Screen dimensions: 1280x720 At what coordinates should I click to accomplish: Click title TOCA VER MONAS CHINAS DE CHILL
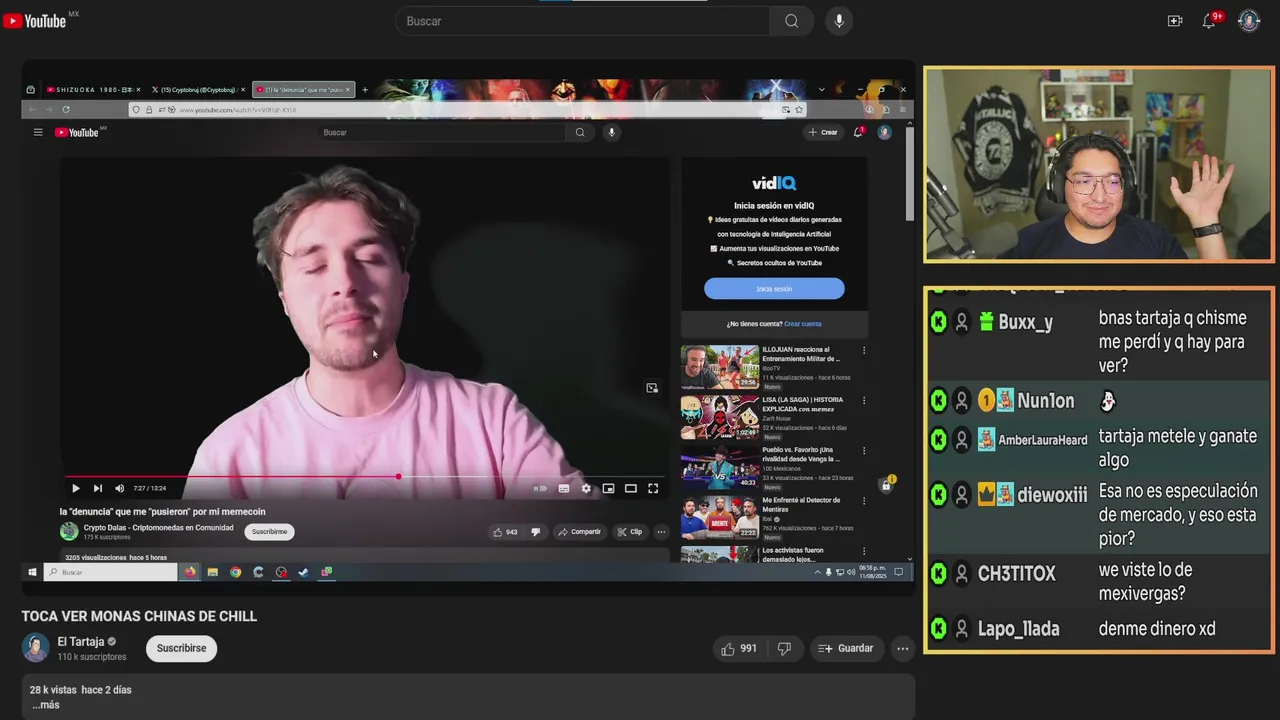[x=139, y=616]
